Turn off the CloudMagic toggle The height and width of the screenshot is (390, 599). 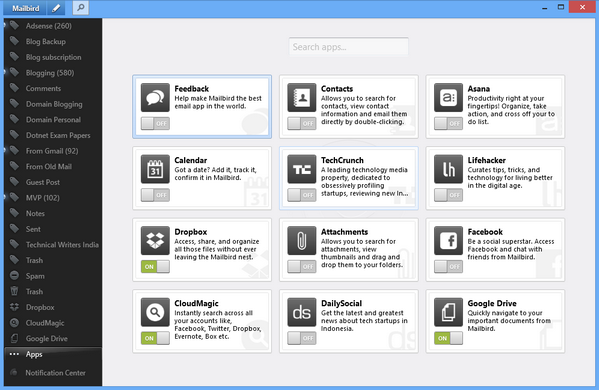(x=155, y=338)
